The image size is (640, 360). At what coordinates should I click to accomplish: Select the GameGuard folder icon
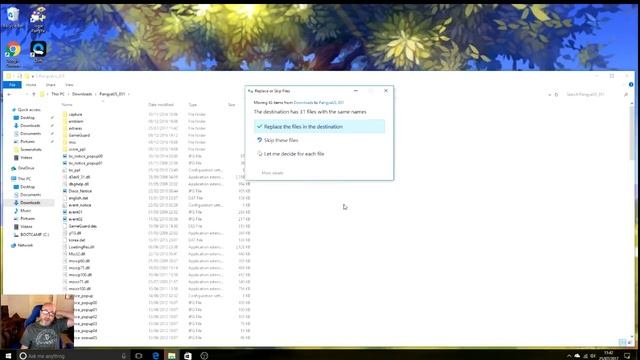pos(65,135)
